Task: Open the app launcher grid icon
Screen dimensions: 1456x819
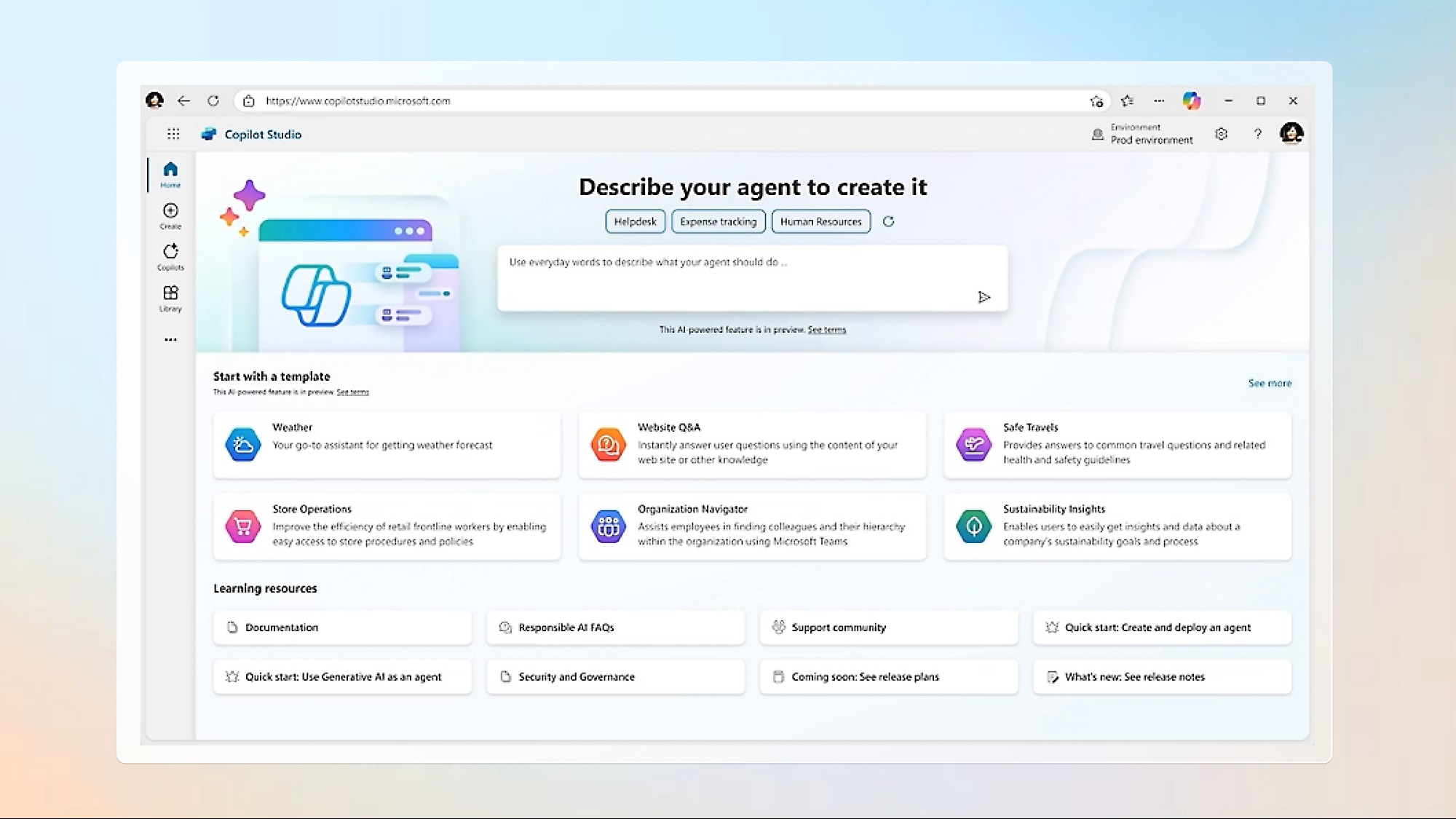Action: pyautogui.click(x=173, y=134)
